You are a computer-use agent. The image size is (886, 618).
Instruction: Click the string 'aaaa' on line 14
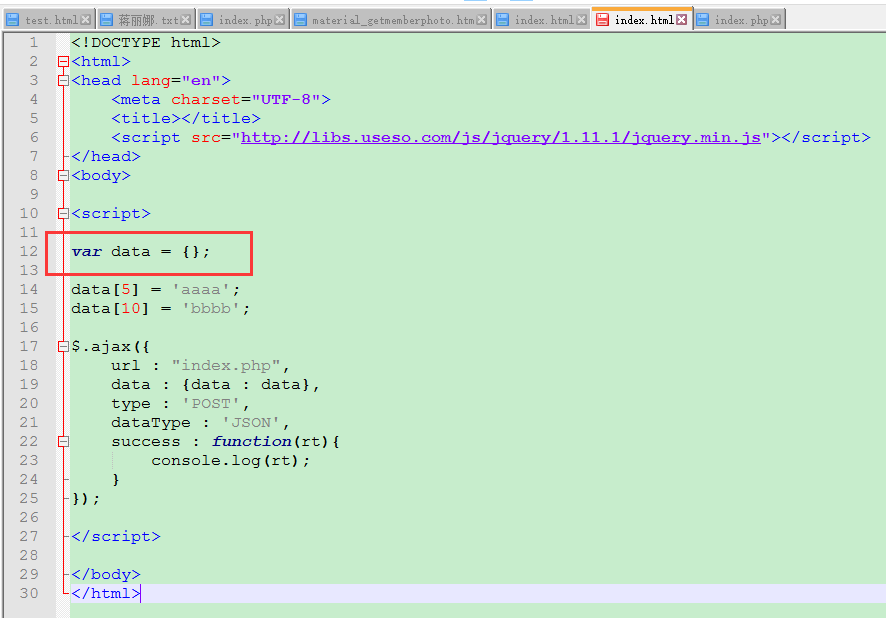pos(201,290)
